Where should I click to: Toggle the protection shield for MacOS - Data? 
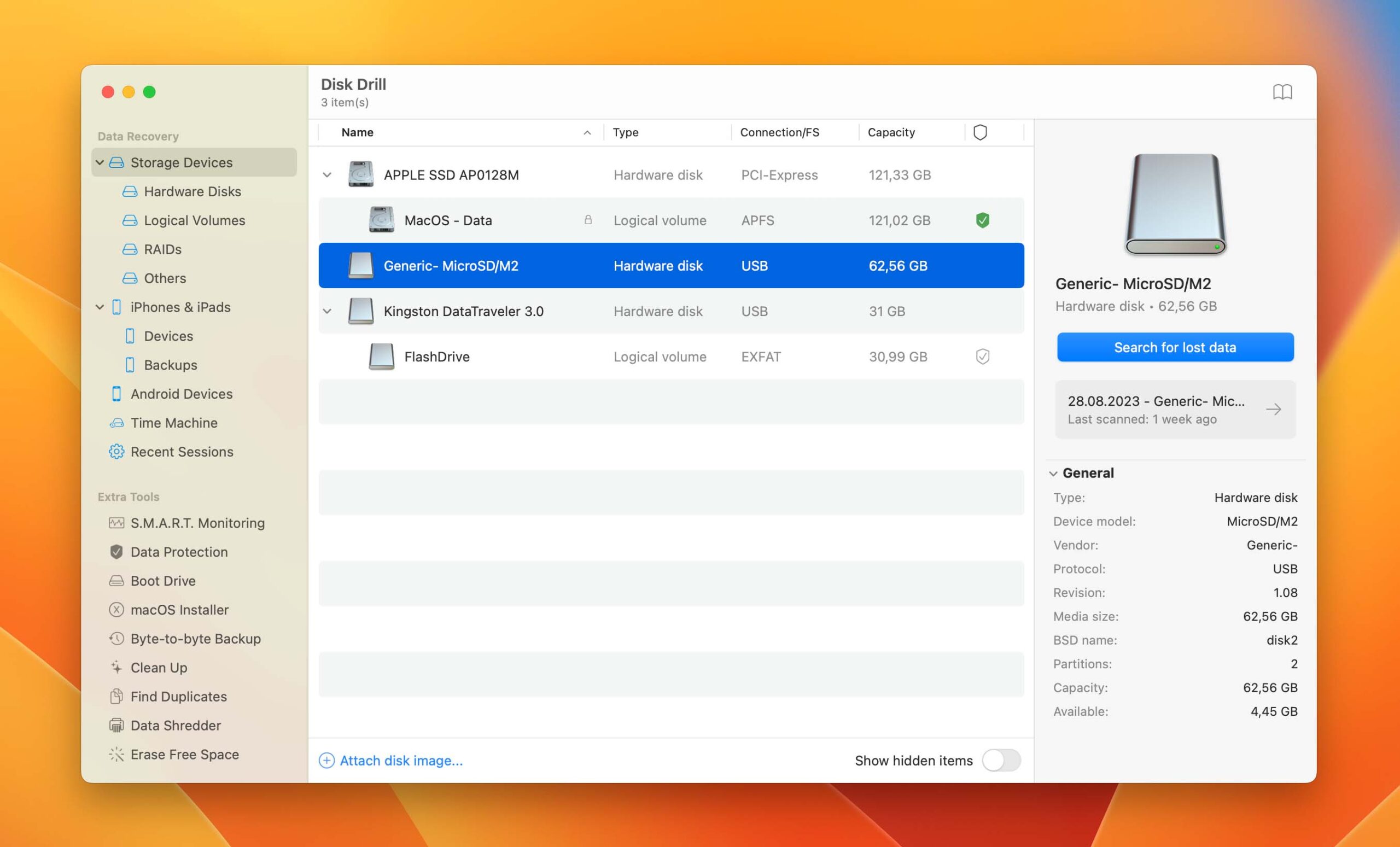(x=982, y=219)
